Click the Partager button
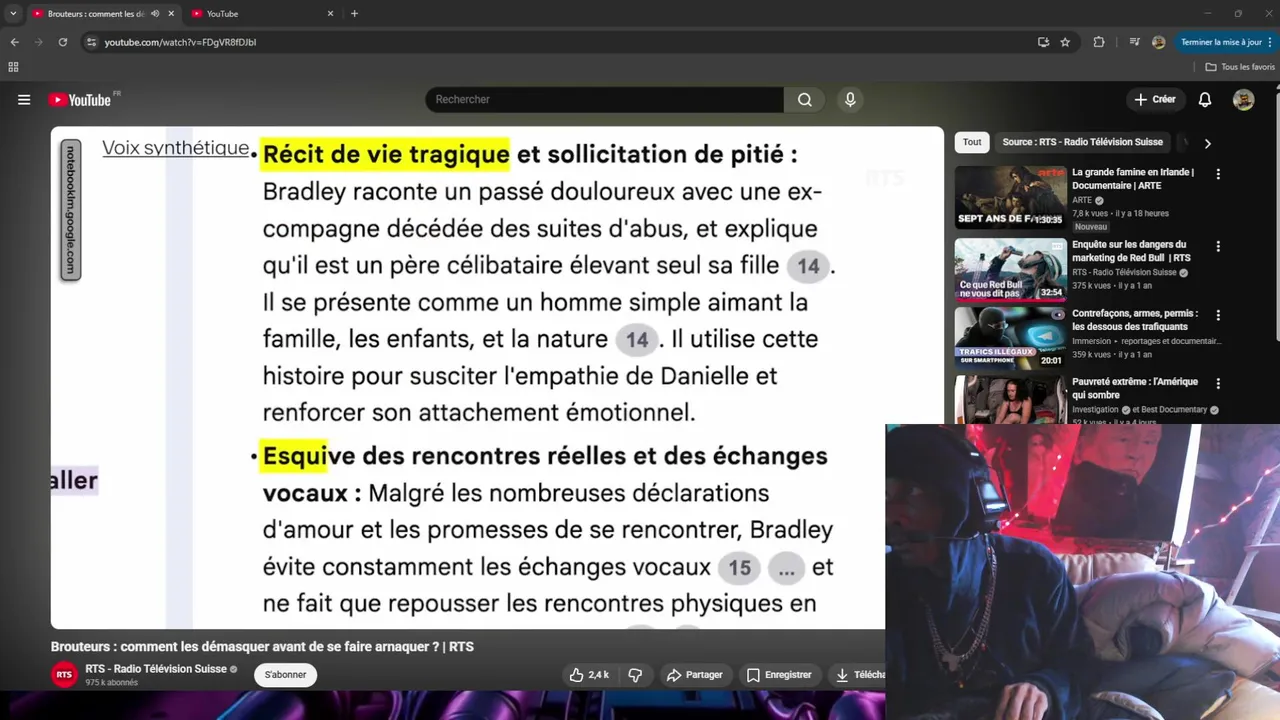This screenshot has width=1280, height=720. (x=694, y=675)
